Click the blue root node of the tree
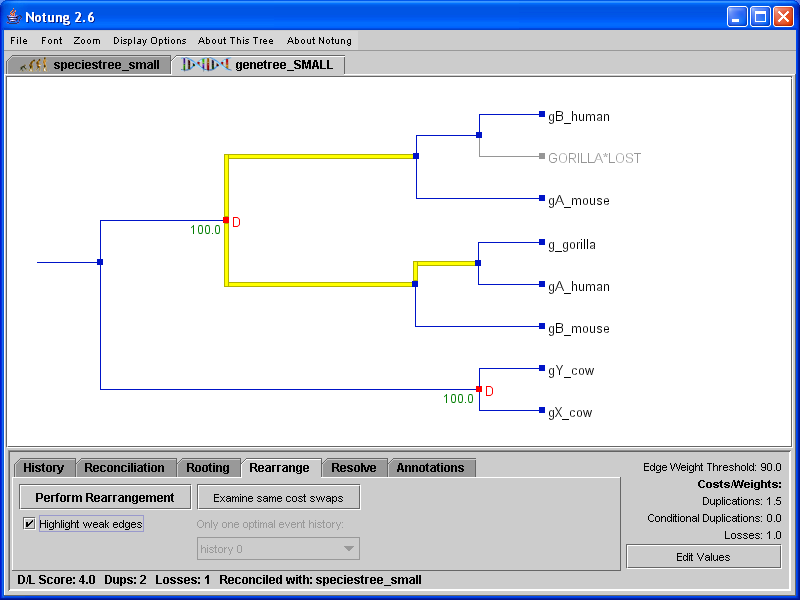Viewport: 800px width, 600px height. click(x=100, y=262)
